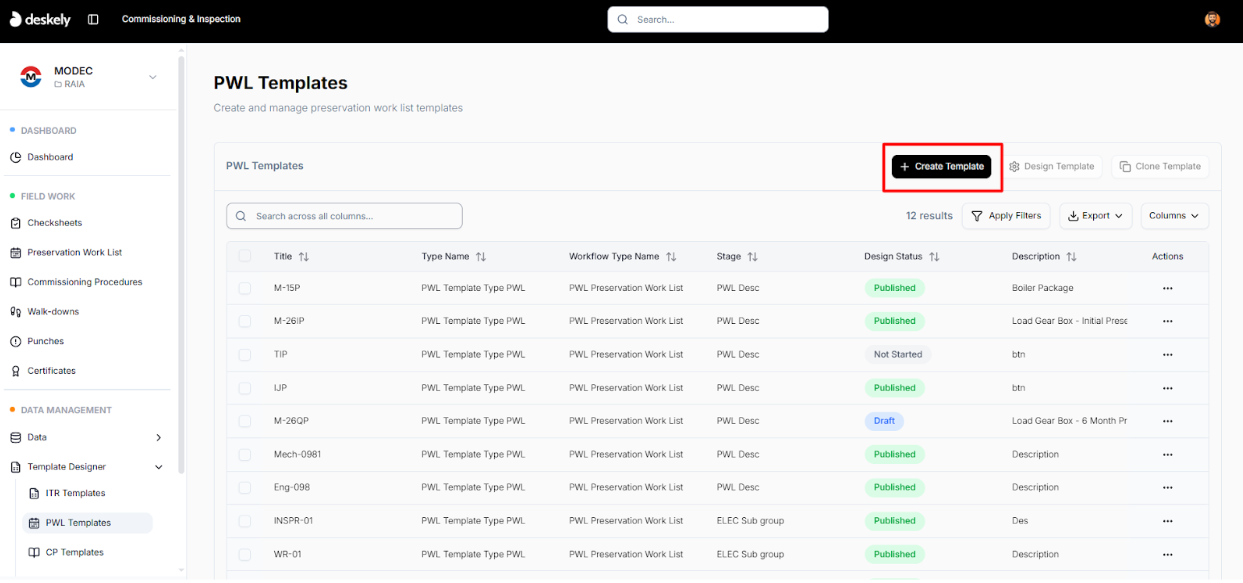Expand the Columns dropdown
This screenshot has width=1243, height=583.
click(1174, 215)
